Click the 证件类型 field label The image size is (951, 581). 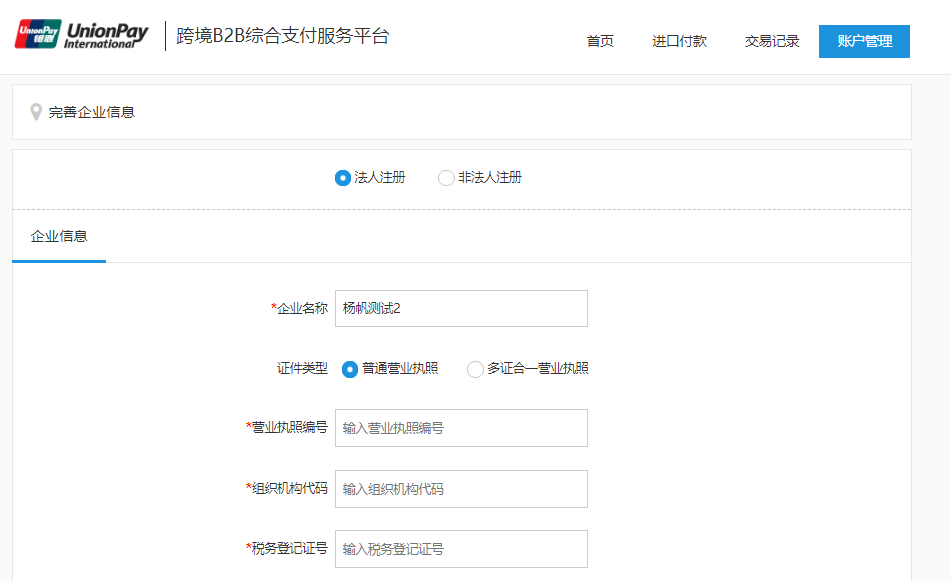(x=302, y=368)
